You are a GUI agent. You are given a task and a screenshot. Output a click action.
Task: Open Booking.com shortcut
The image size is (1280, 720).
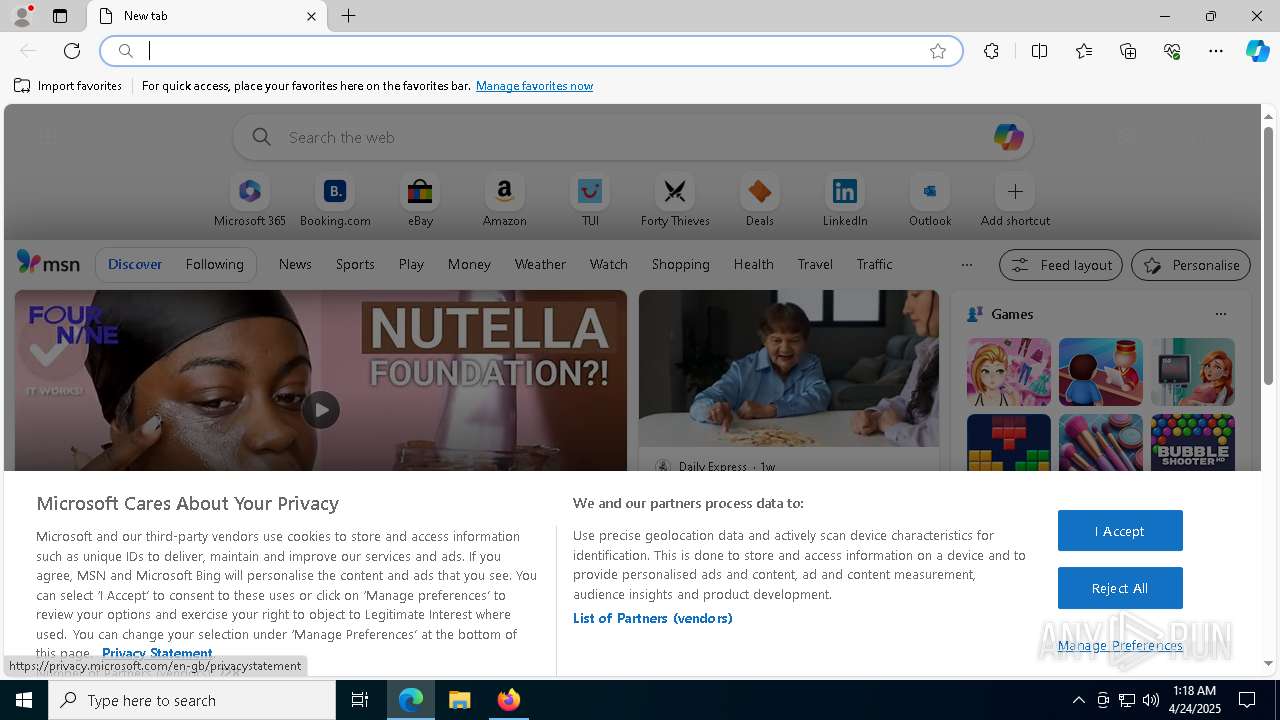pos(335,201)
